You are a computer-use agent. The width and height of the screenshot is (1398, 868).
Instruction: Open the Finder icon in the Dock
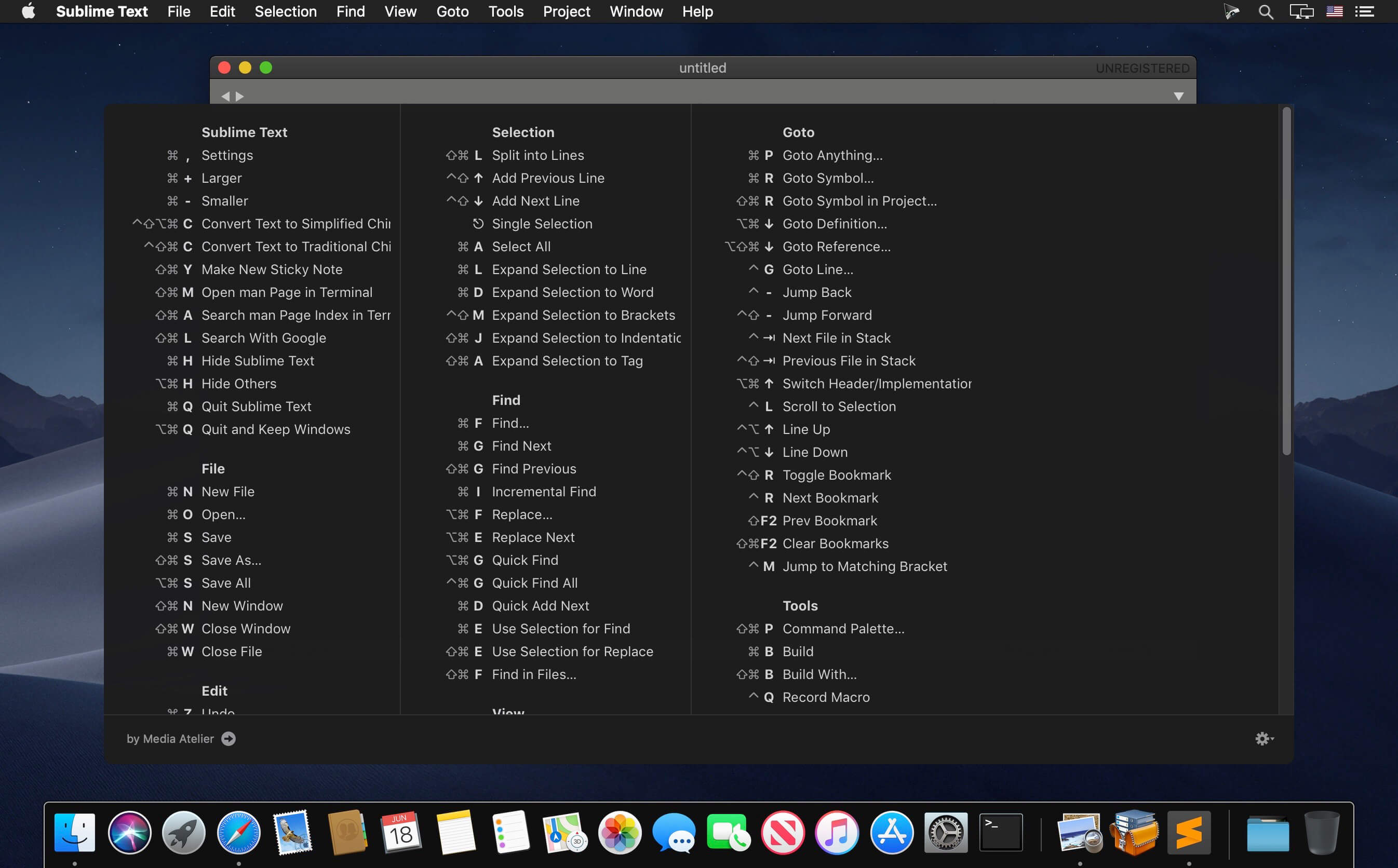pyautogui.click(x=75, y=832)
